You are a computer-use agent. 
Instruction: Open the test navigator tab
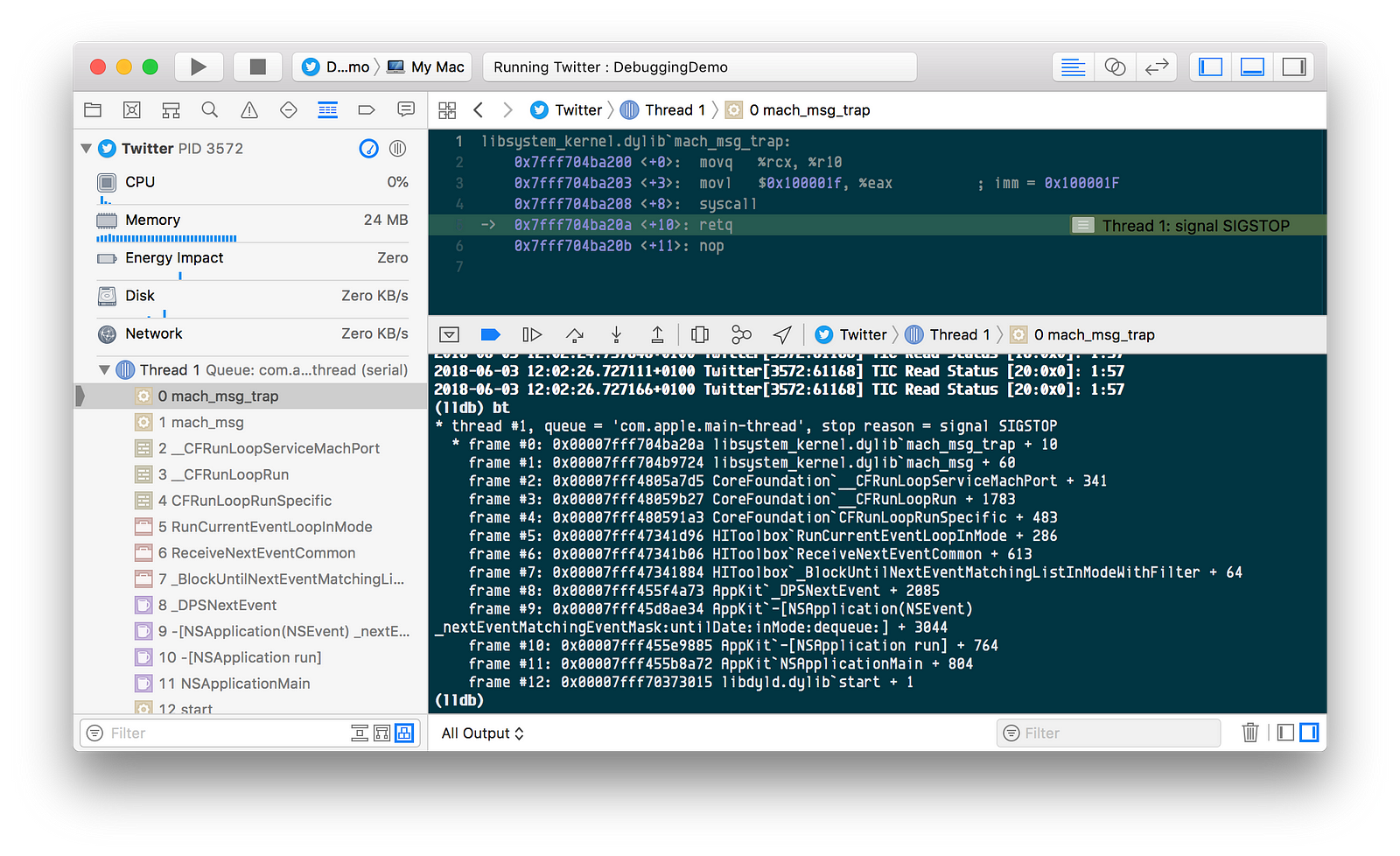[x=289, y=109]
